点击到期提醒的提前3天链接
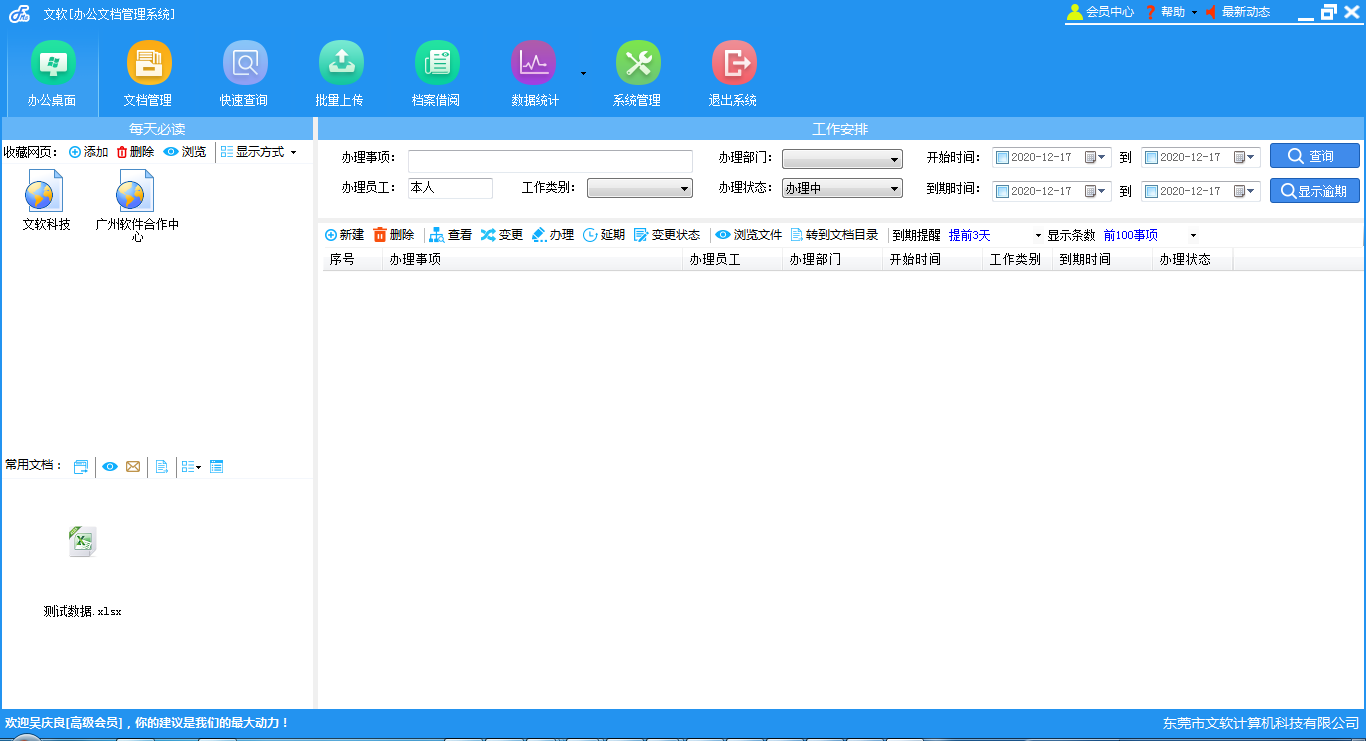 (x=968, y=235)
